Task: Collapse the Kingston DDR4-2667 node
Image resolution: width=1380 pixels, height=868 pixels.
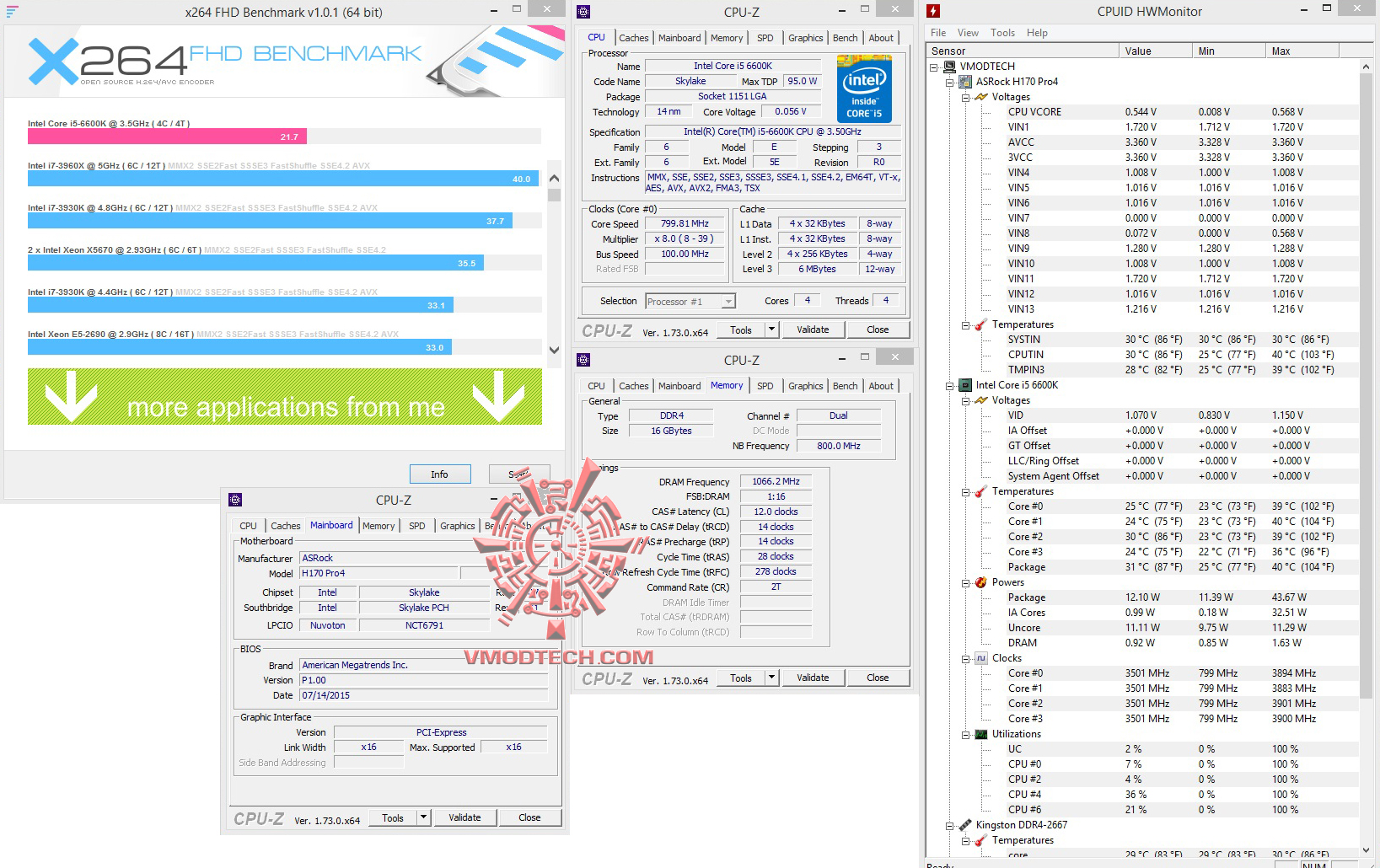Action: 950,826
